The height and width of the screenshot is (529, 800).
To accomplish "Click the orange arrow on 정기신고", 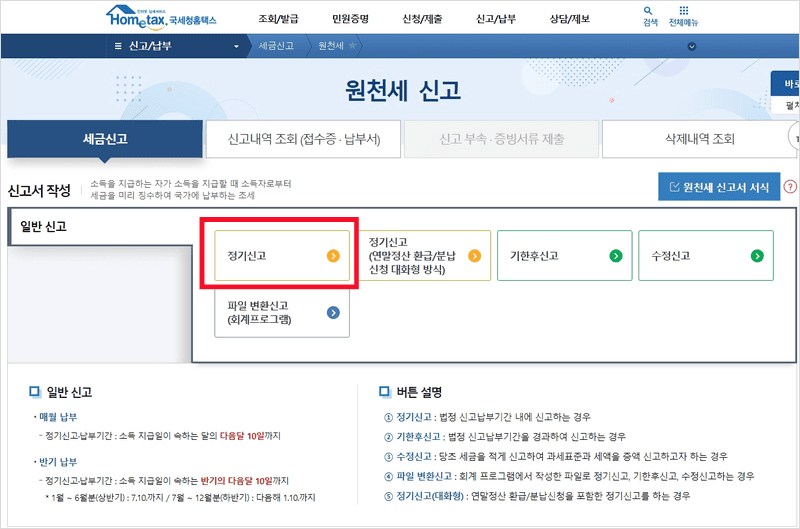I will point(333,256).
